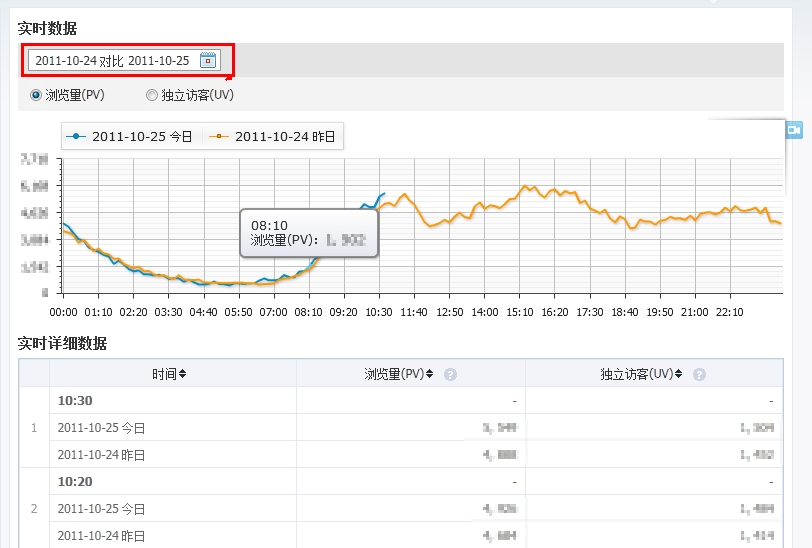This screenshot has height=548, width=812.
Task: Toggle the 2011-10-25 今日 legend series
Action: (x=130, y=137)
